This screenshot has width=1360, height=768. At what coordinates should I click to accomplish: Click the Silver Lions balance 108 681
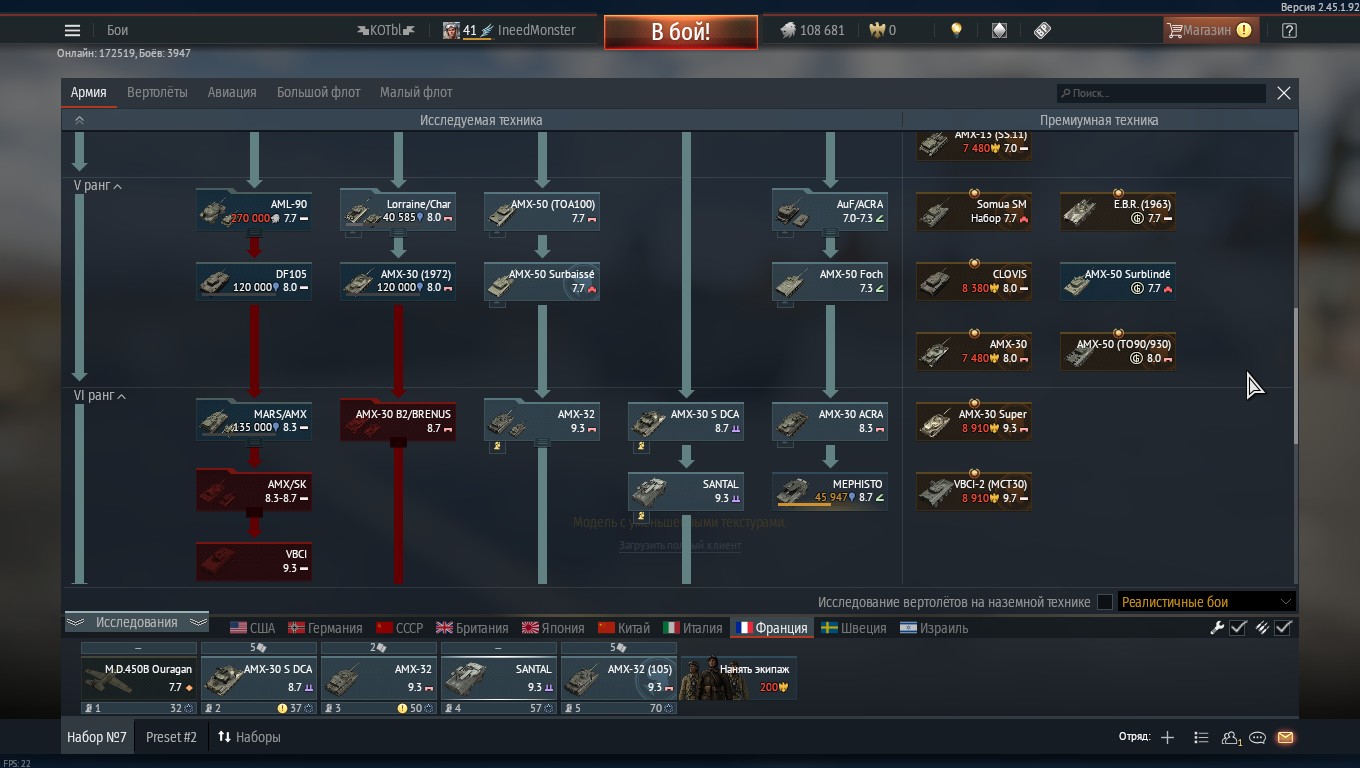[813, 30]
